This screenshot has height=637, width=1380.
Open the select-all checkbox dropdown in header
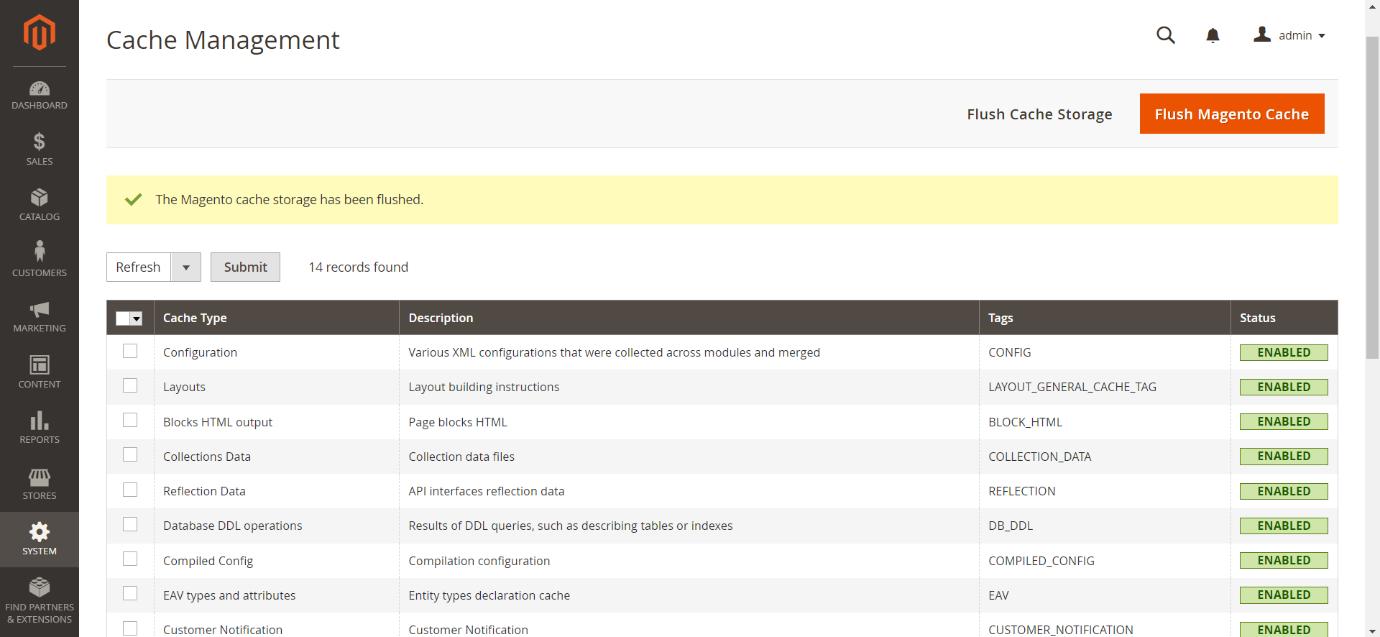[x=137, y=318]
